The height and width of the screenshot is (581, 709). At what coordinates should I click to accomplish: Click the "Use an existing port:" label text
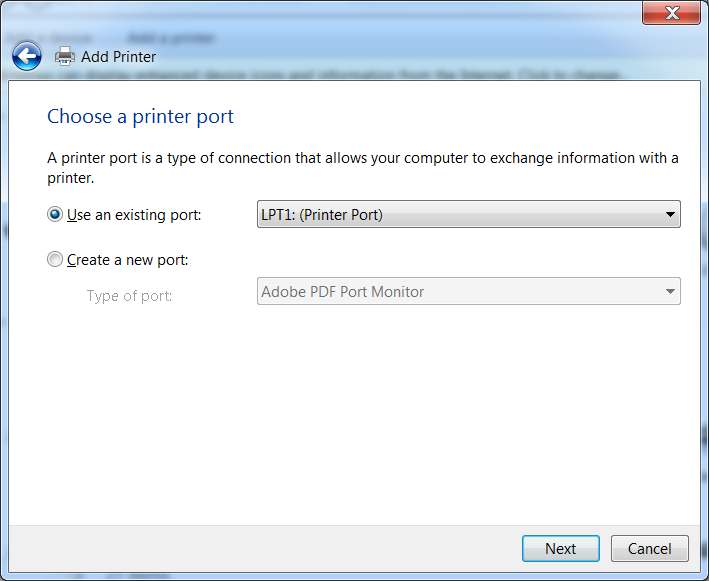pyautogui.click(x=134, y=215)
